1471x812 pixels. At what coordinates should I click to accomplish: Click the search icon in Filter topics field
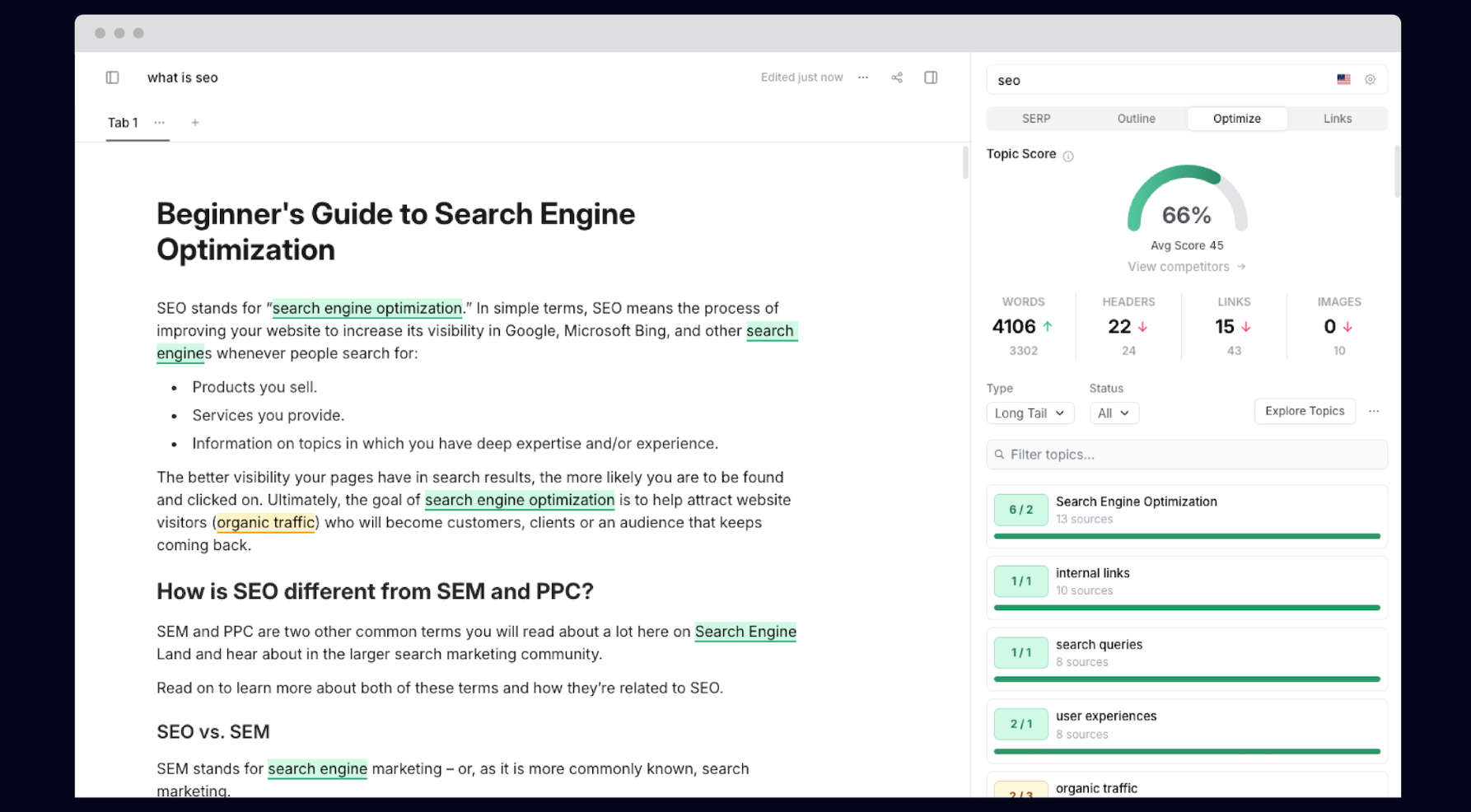click(999, 454)
